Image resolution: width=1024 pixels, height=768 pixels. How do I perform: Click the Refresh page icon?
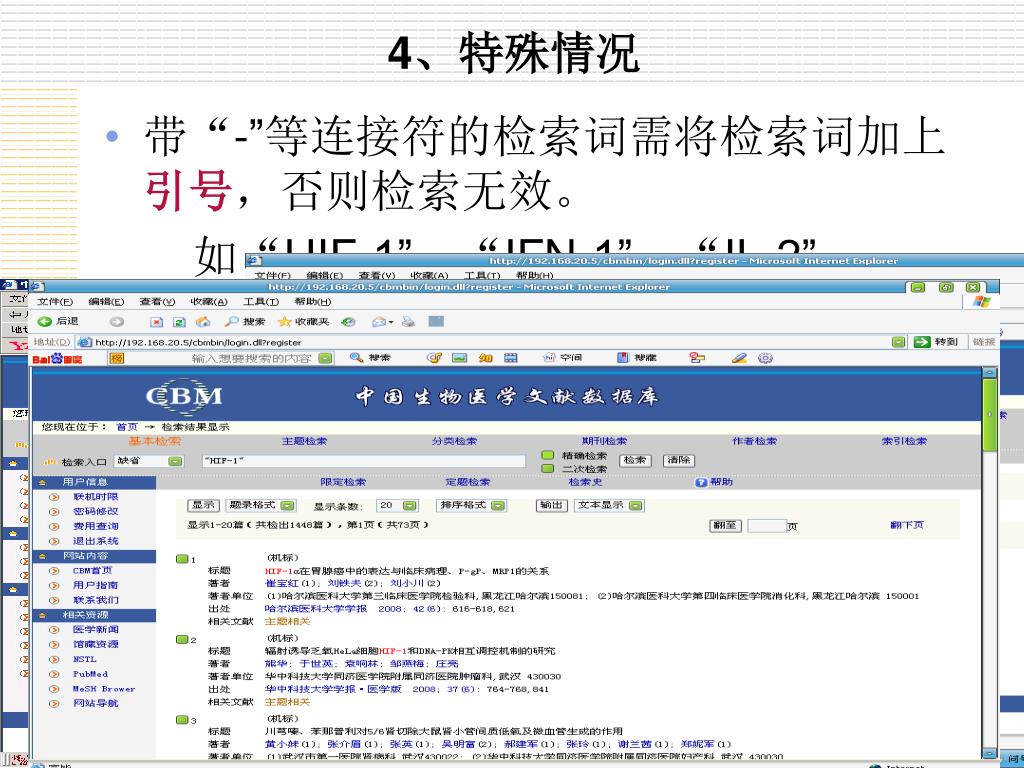point(179,322)
